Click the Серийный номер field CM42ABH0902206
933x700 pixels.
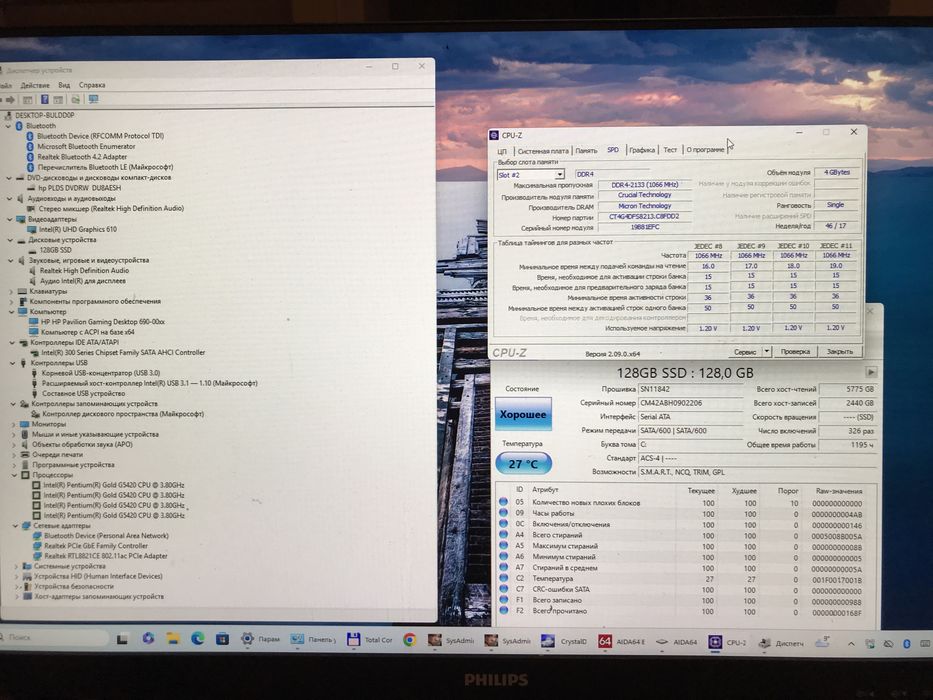[690, 403]
